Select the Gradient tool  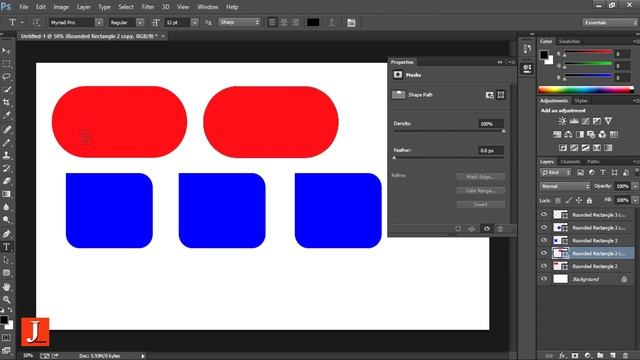[x=6, y=194]
